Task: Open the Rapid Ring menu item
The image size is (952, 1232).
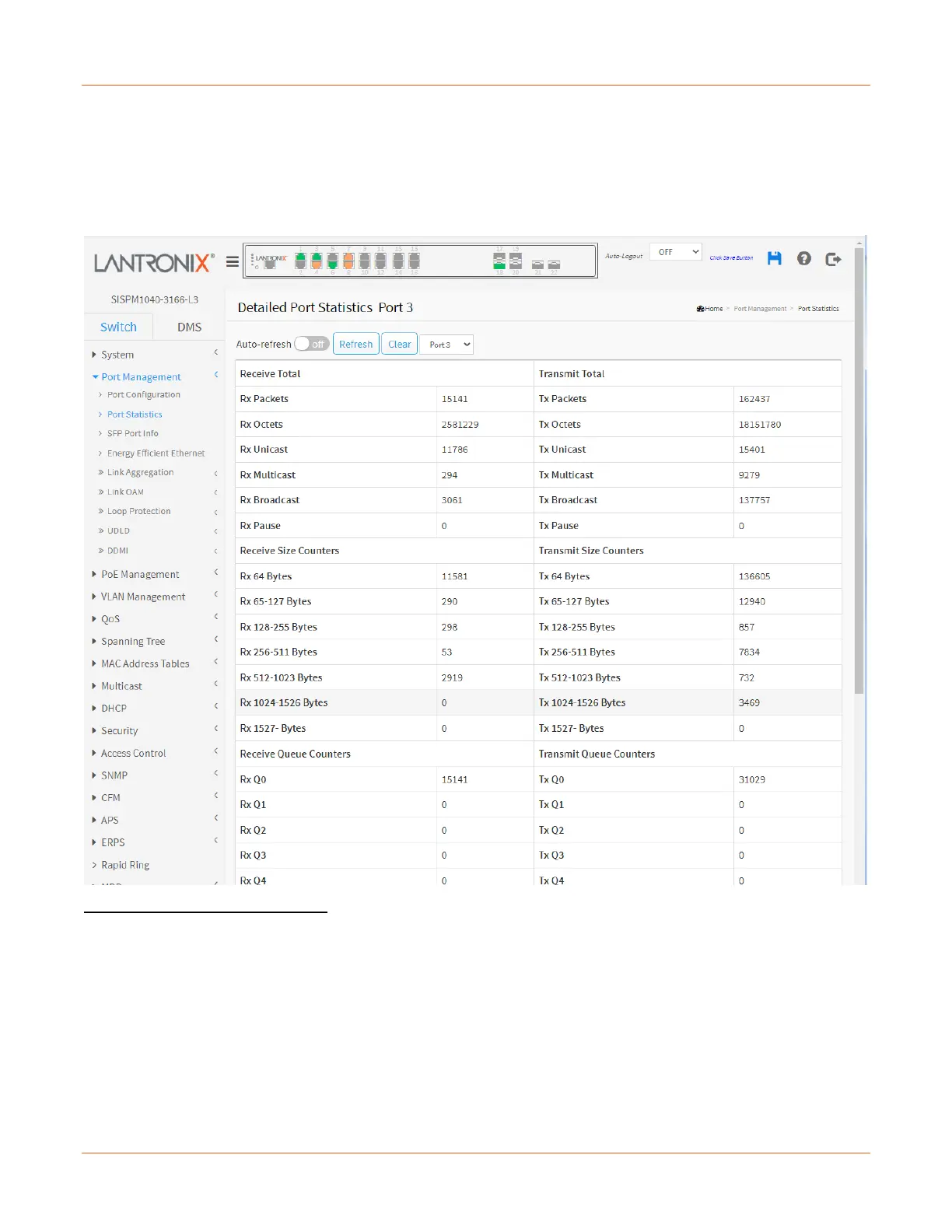Action: click(125, 866)
